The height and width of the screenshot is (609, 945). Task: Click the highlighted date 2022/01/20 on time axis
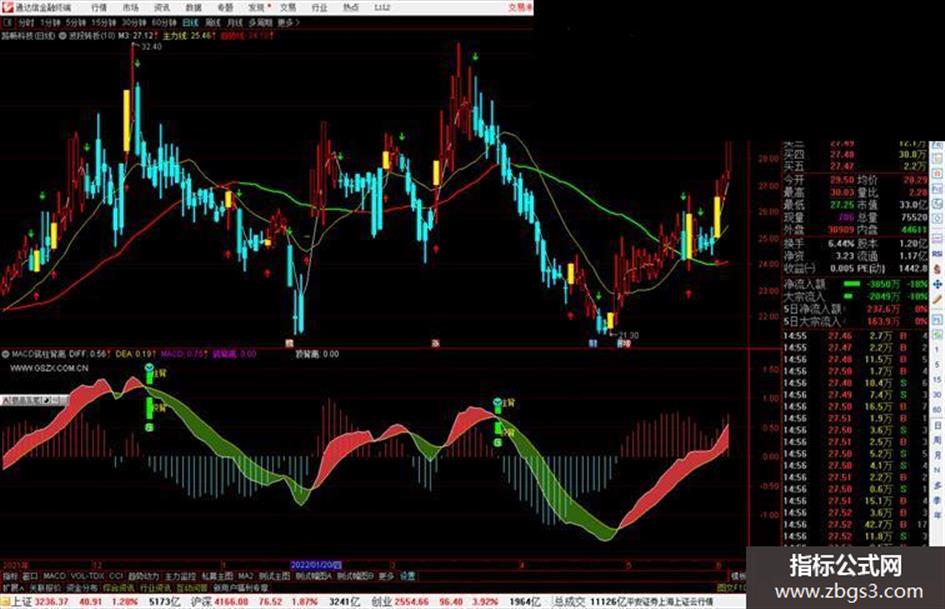315,566
